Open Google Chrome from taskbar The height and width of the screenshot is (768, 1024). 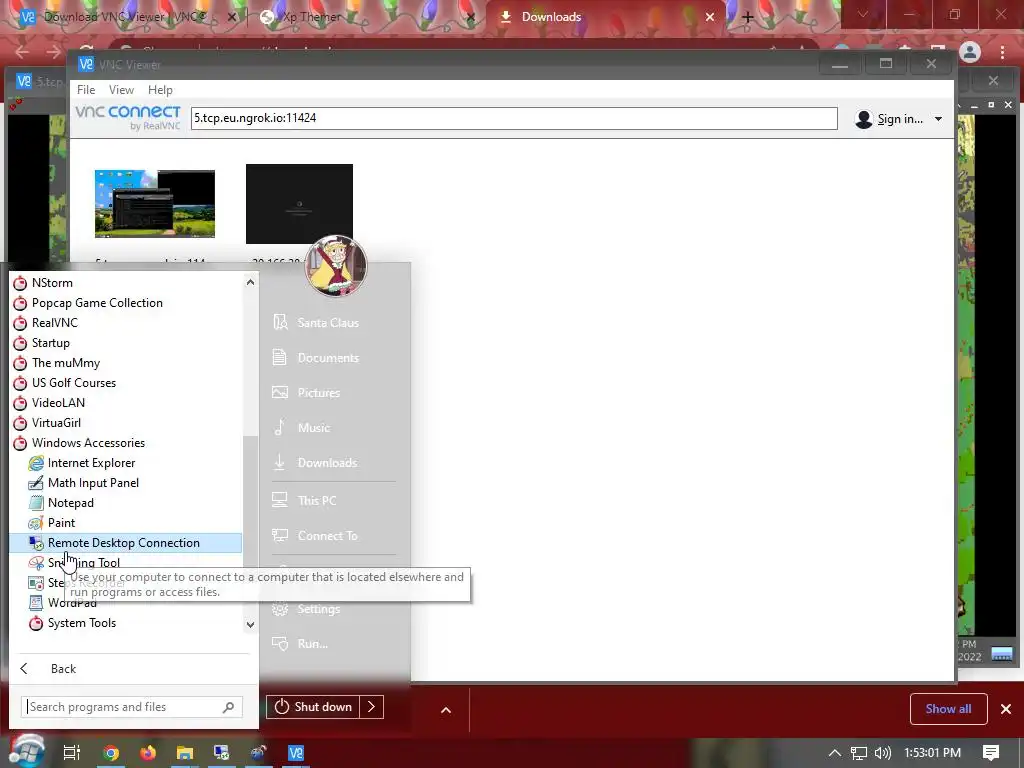111,753
